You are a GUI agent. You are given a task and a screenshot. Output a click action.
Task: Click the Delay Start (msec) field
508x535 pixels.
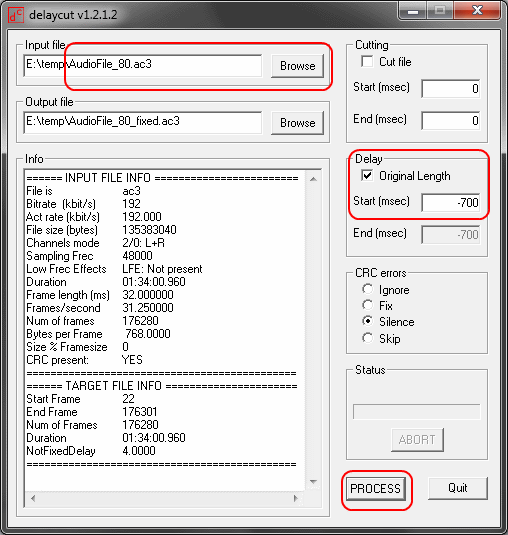tap(451, 203)
